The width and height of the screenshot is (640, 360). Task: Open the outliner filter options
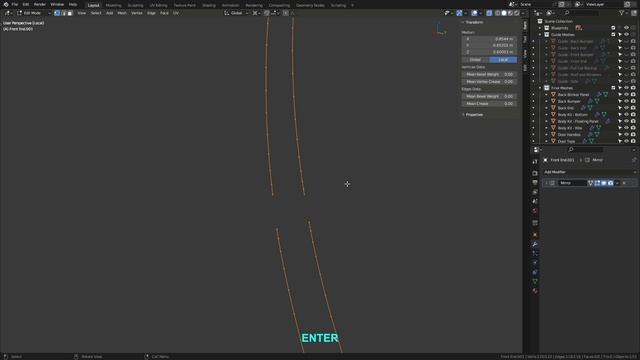pos(622,13)
